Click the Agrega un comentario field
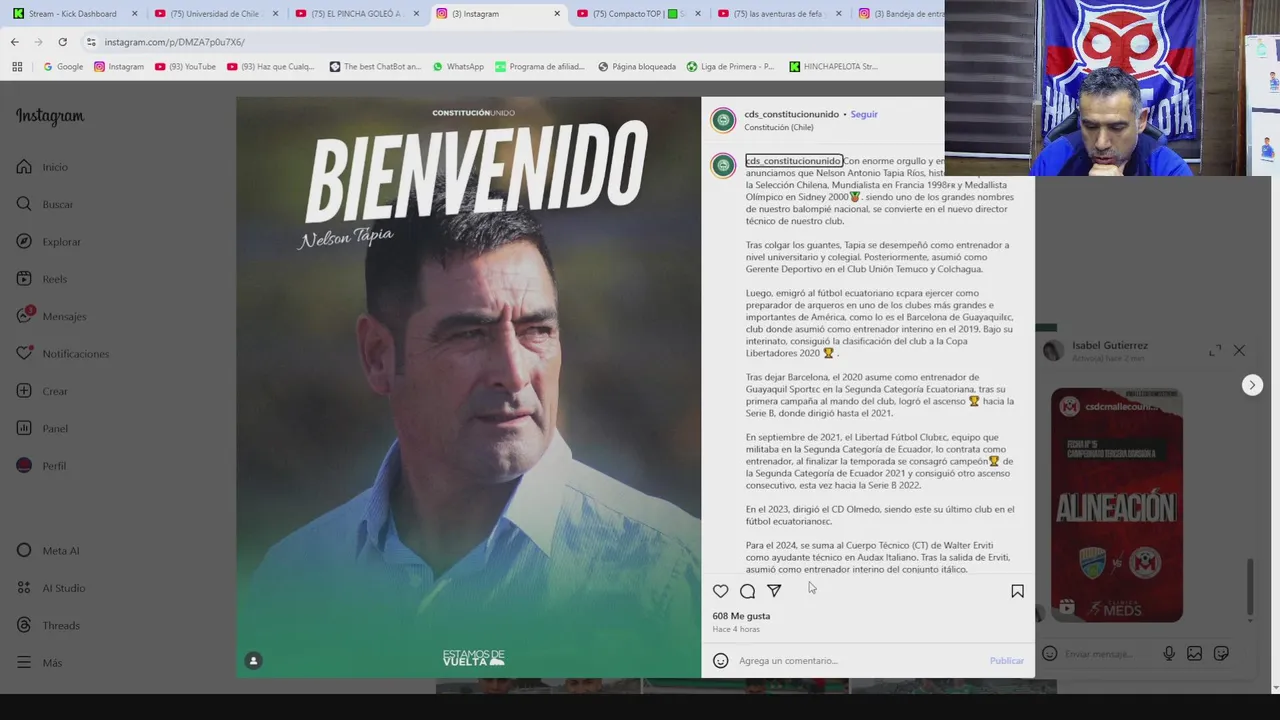 coord(860,660)
